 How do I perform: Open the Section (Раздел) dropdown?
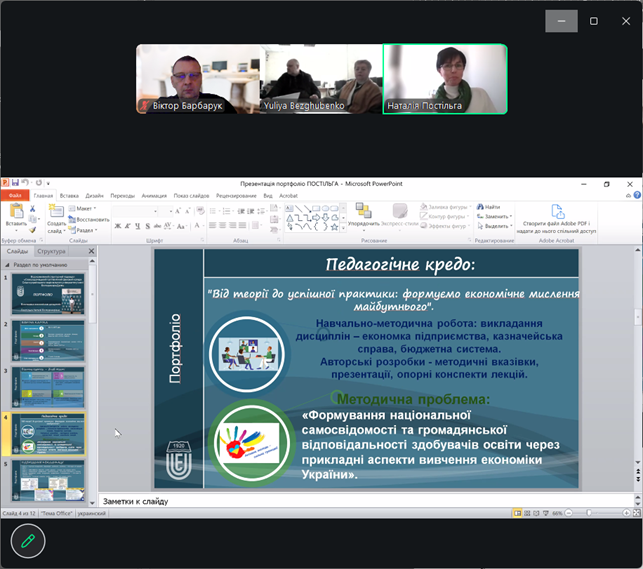pyautogui.click(x=83, y=230)
